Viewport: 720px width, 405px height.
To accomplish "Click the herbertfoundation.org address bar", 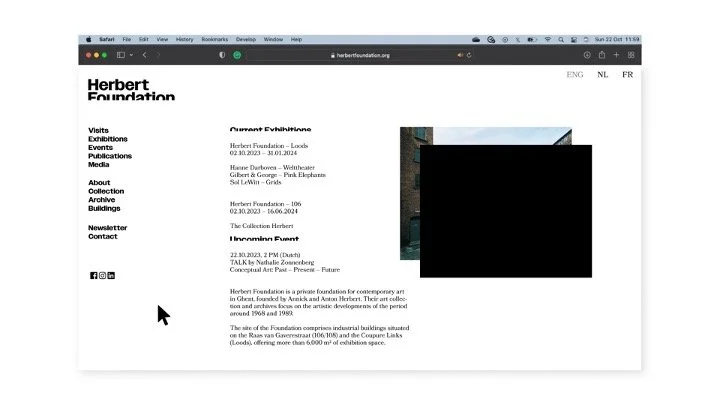I will (x=360, y=55).
